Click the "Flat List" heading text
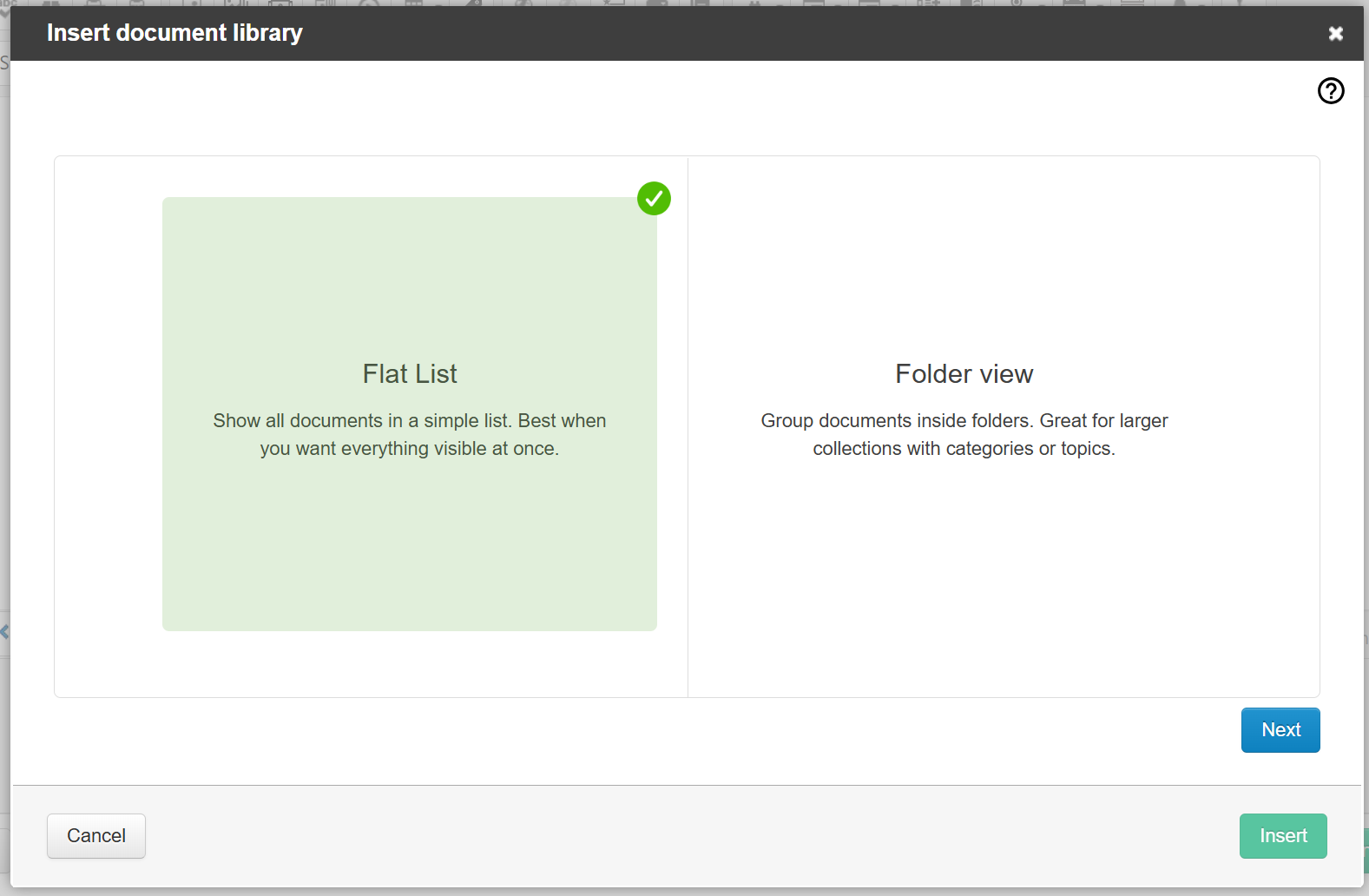The image size is (1369, 896). point(409,374)
